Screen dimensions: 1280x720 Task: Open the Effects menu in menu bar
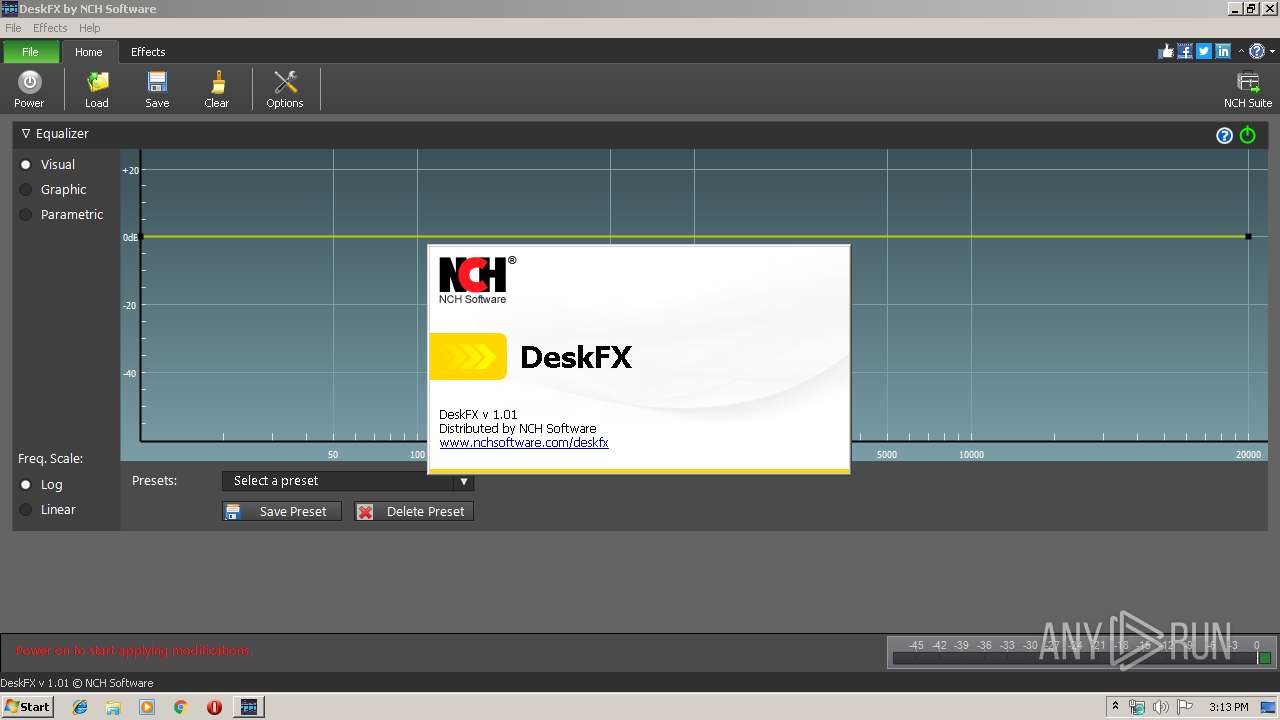[x=50, y=28]
